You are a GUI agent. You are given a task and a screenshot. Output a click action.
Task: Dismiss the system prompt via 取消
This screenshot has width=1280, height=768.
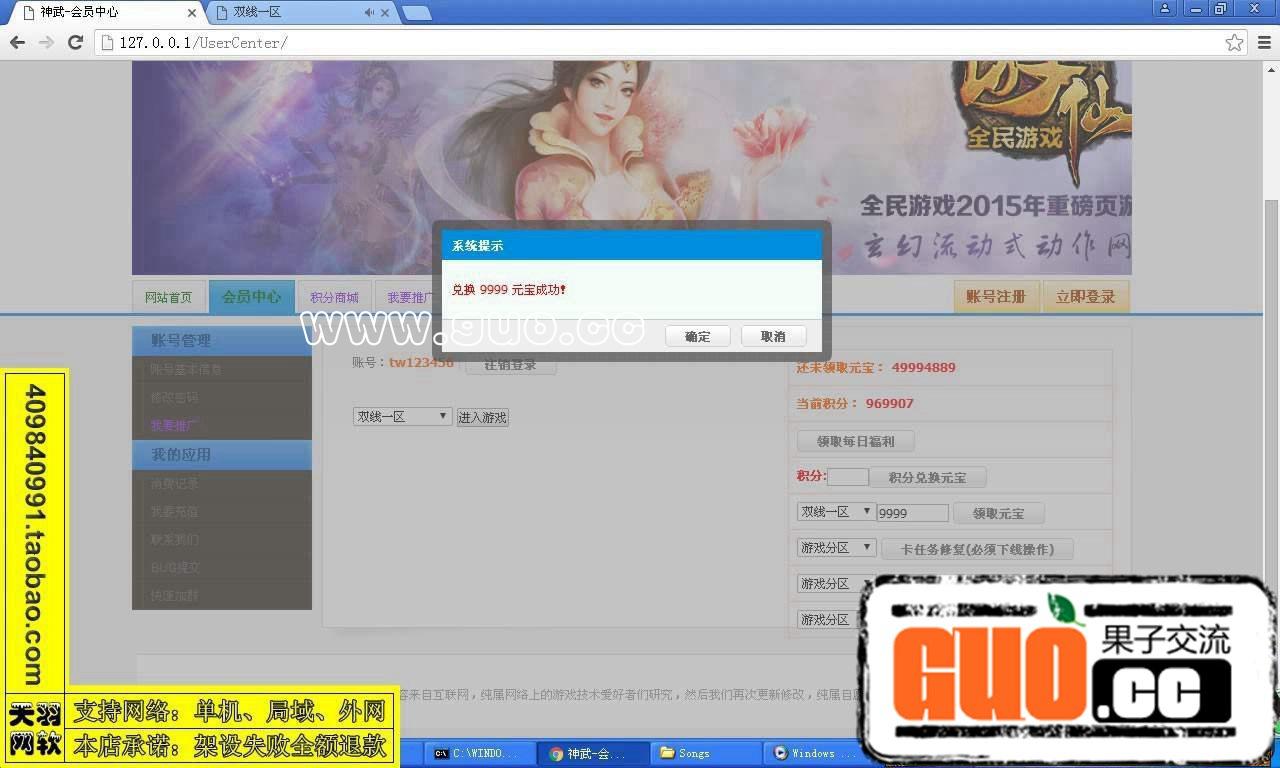pos(772,336)
